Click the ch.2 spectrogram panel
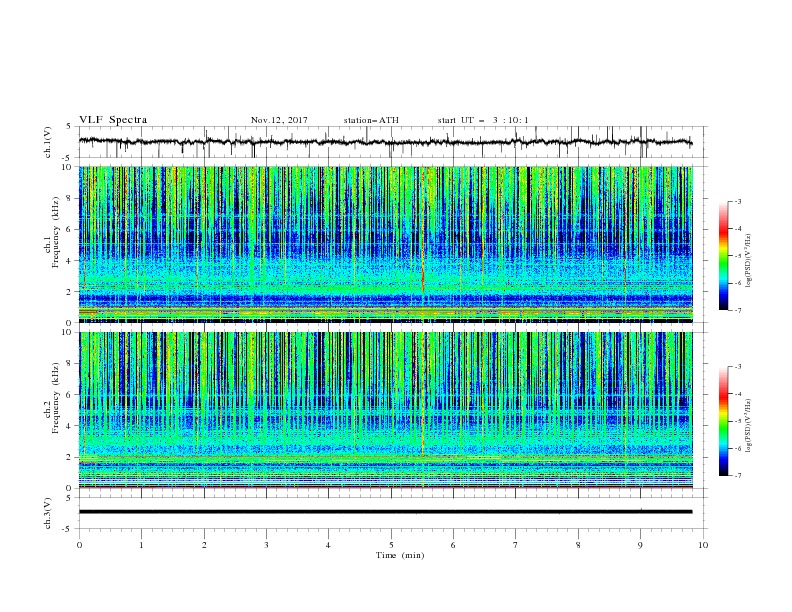The height and width of the screenshot is (612, 792). coord(386,410)
